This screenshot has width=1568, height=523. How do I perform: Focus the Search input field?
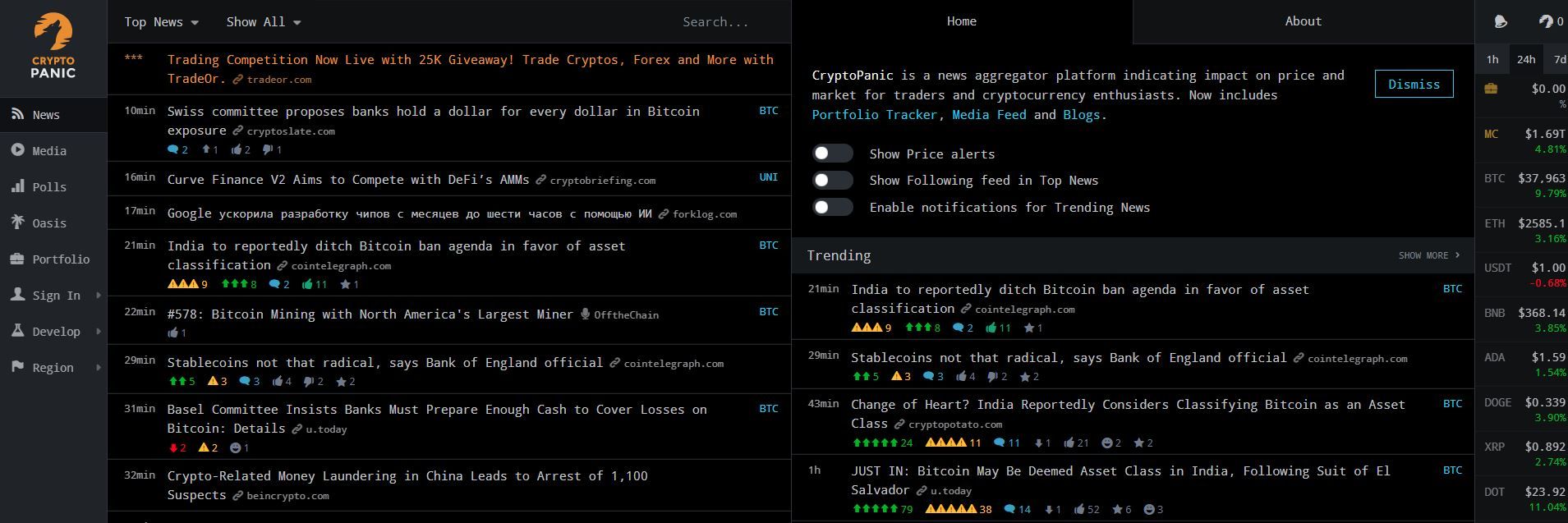tap(727, 22)
